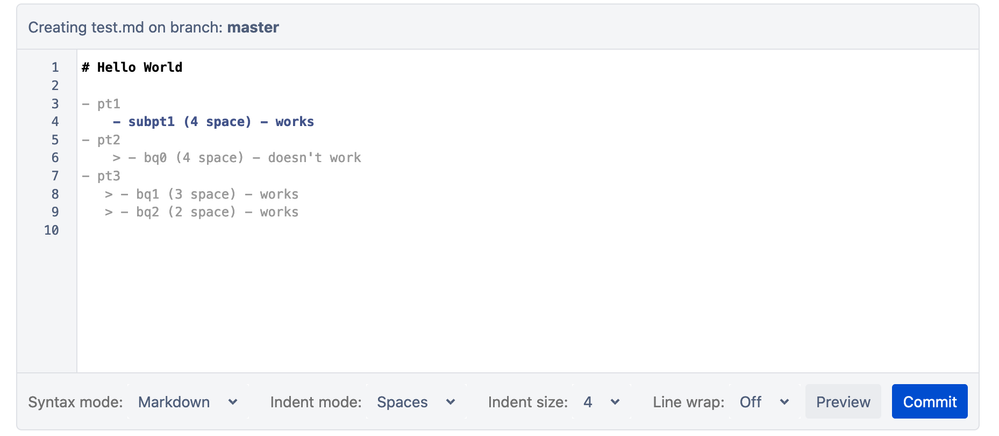Click the pt2 list item line
Screen dimensions: 999x436
pyautogui.click(x=101, y=140)
